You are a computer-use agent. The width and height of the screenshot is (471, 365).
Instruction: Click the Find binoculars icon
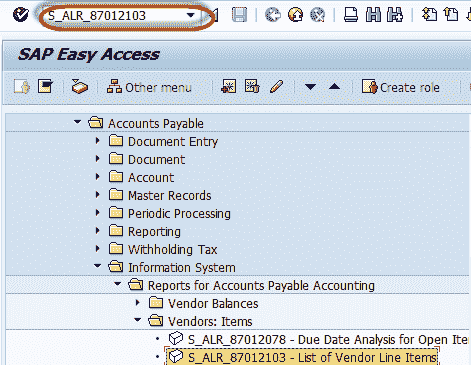click(373, 15)
